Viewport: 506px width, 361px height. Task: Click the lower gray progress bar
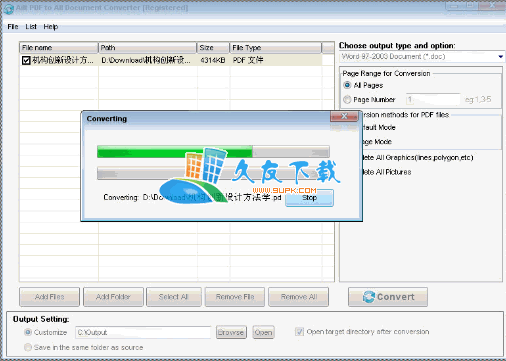point(213,173)
